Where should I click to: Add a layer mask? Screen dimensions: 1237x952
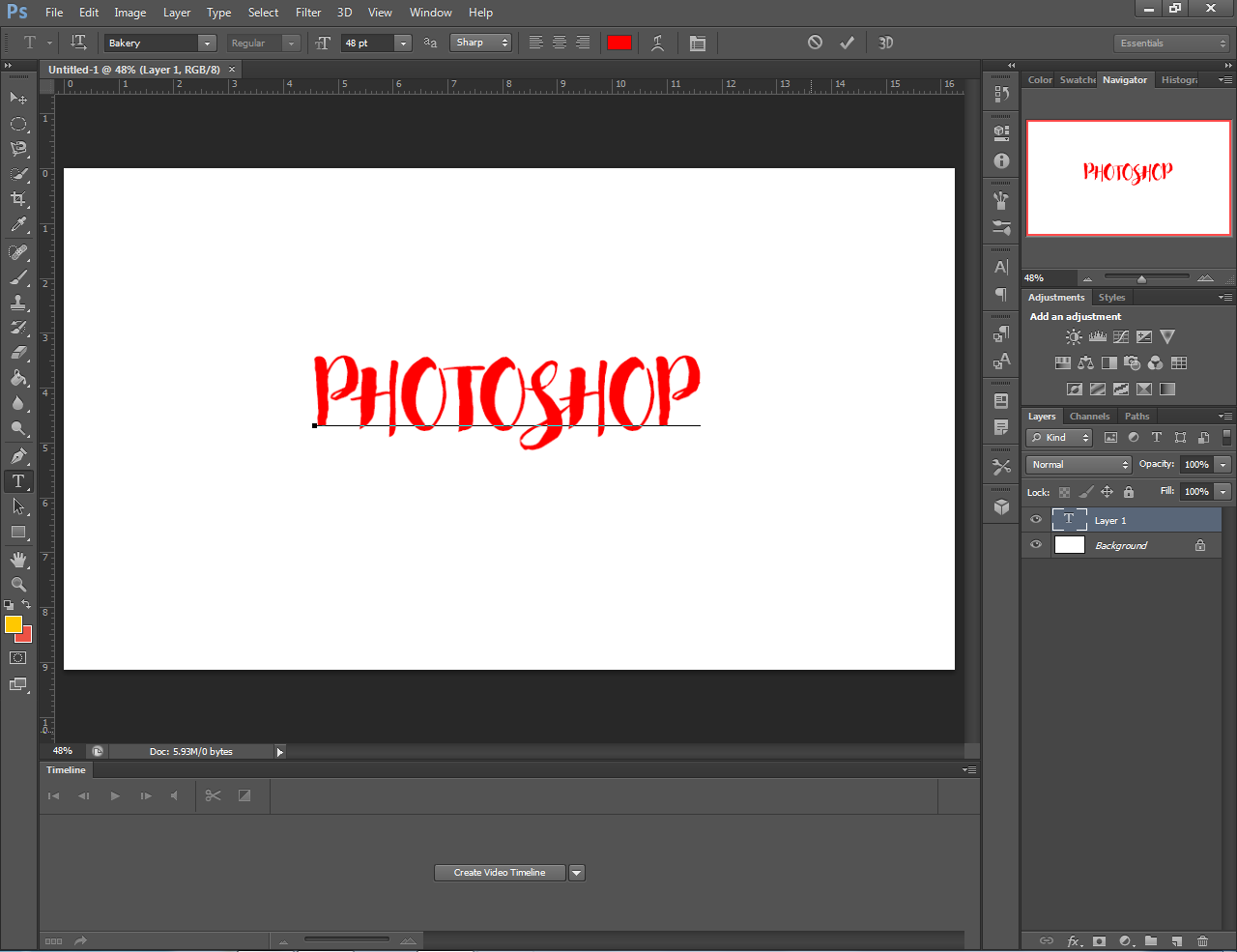[x=1099, y=940]
